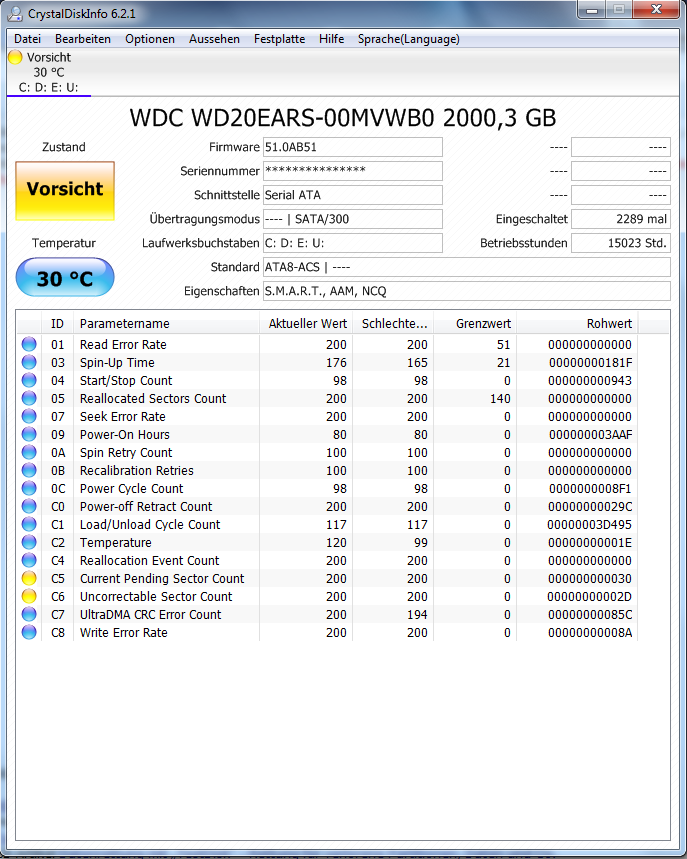
Task: Click status icon for Start/Stop Count
Action: tap(29, 380)
